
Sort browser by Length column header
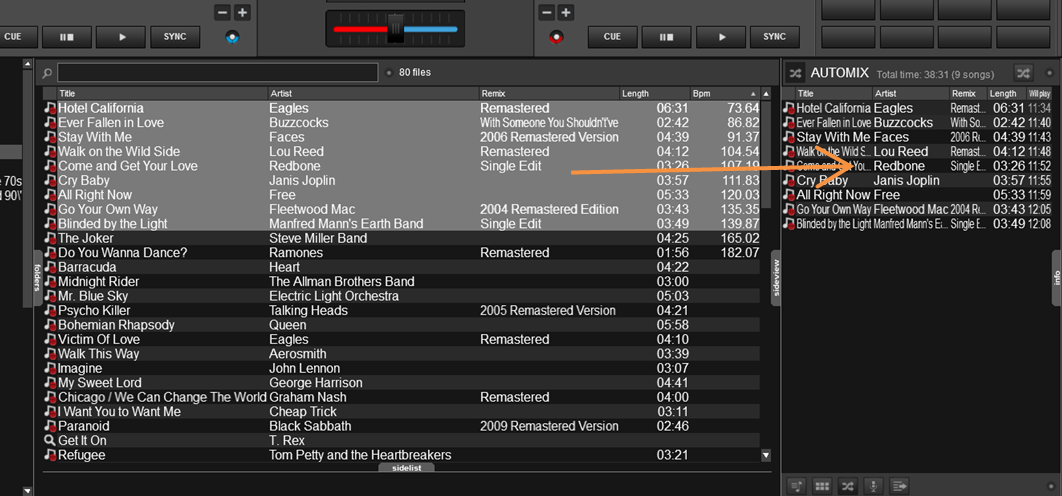tap(655, 94)
